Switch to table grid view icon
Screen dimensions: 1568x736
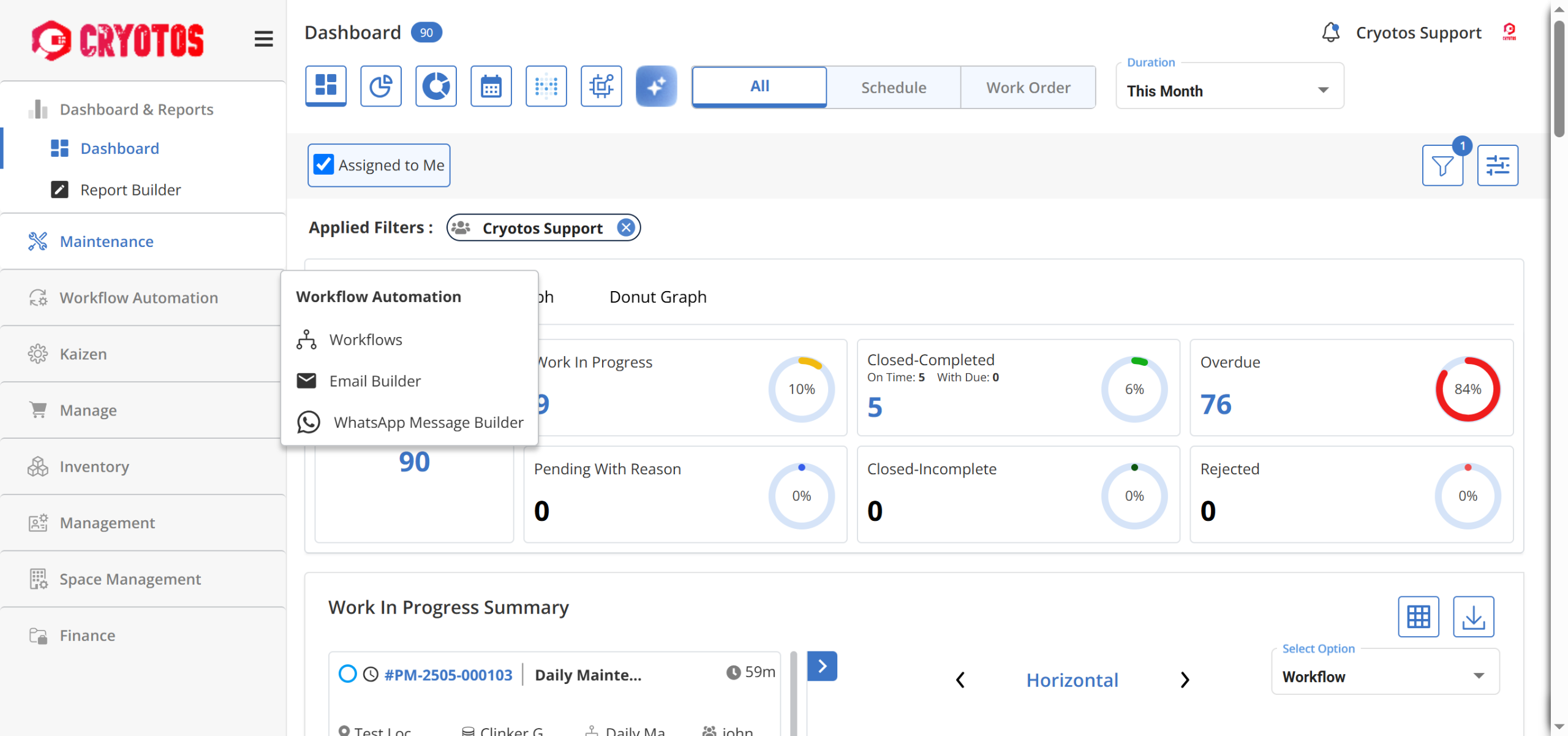tap(1418, 616)
